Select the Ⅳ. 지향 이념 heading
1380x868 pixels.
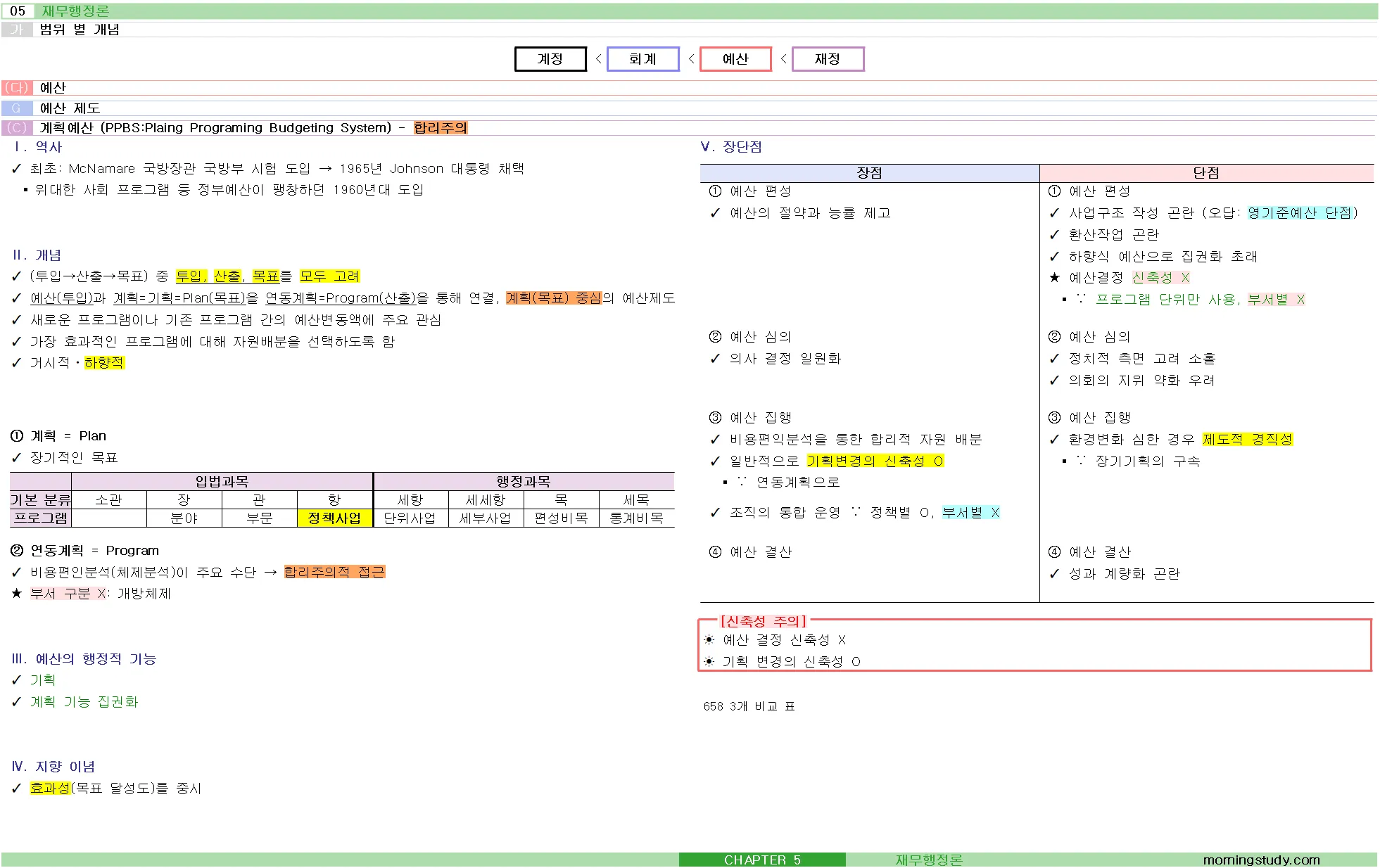(53, 767)
